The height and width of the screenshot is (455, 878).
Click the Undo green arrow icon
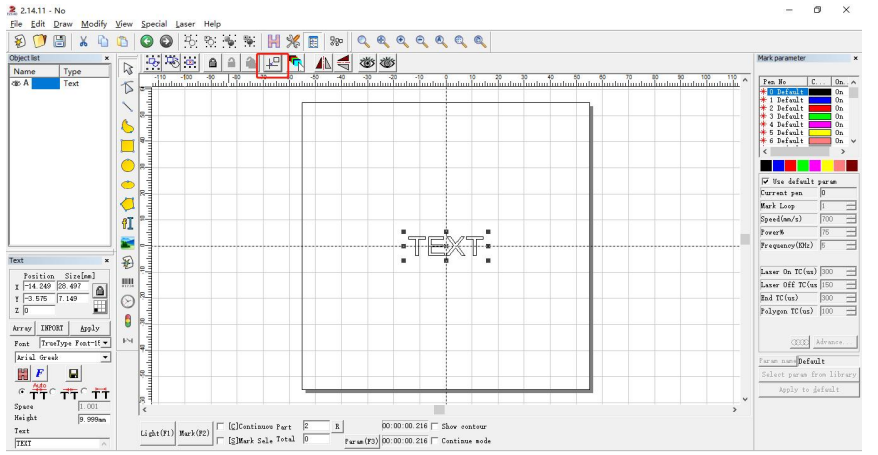click(x=146, y=41)
